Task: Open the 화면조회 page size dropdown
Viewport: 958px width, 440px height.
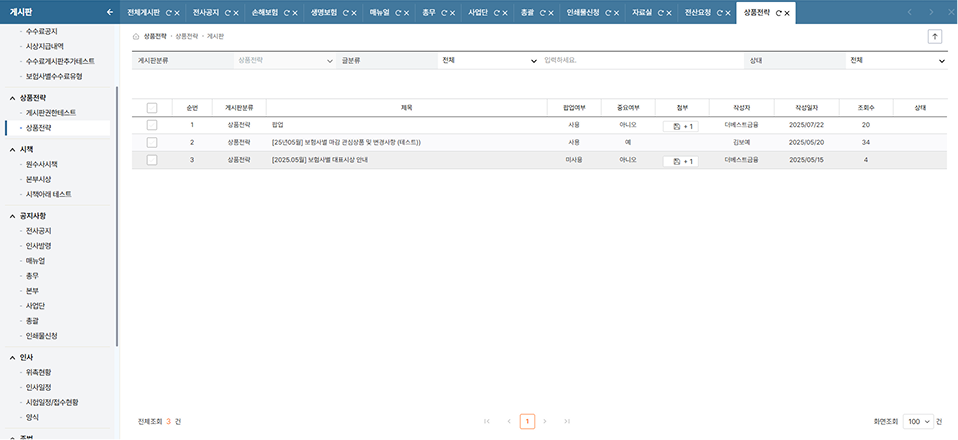Action: click(918, 422)
